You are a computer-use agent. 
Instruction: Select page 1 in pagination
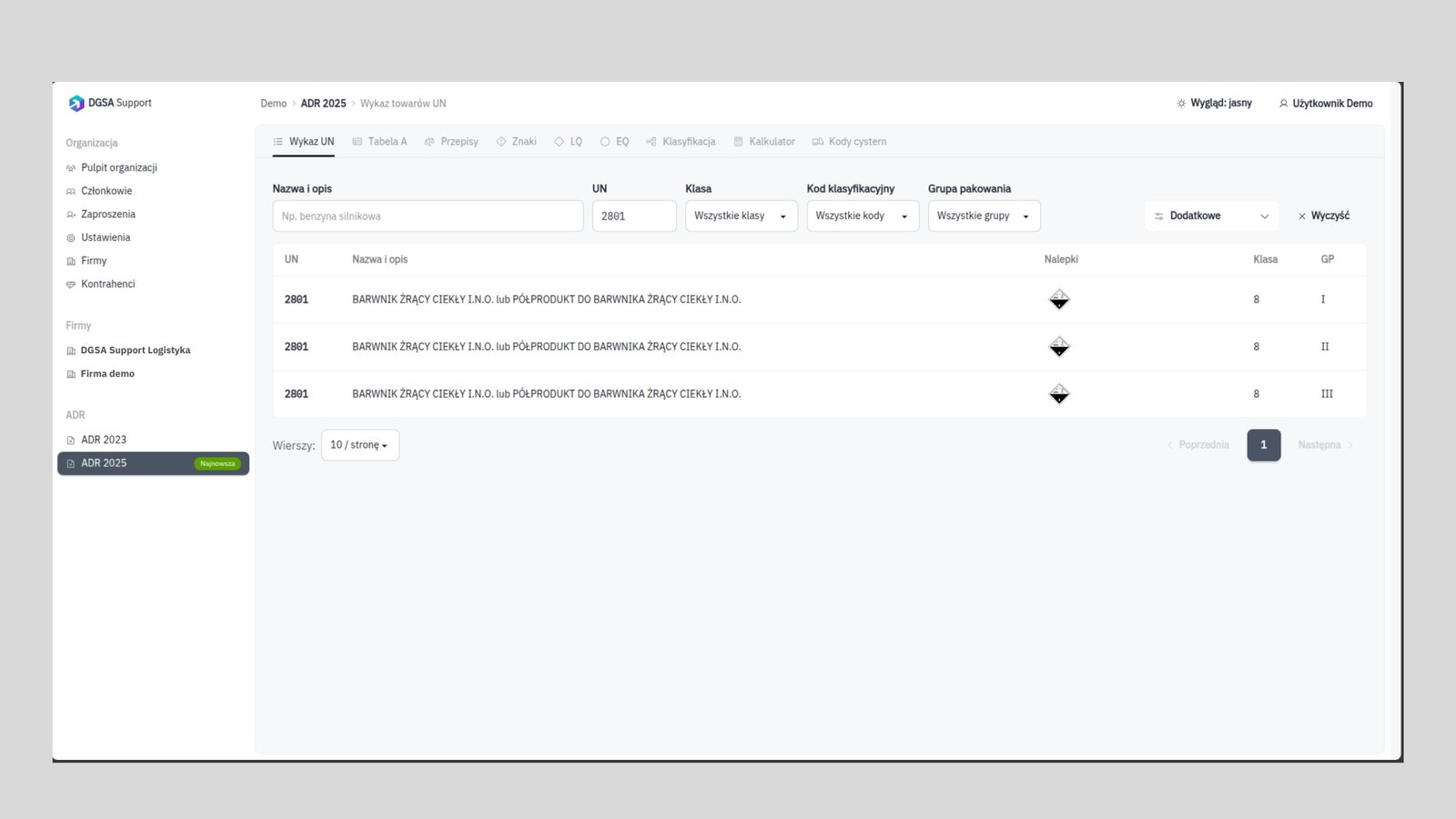(1264, 445)
